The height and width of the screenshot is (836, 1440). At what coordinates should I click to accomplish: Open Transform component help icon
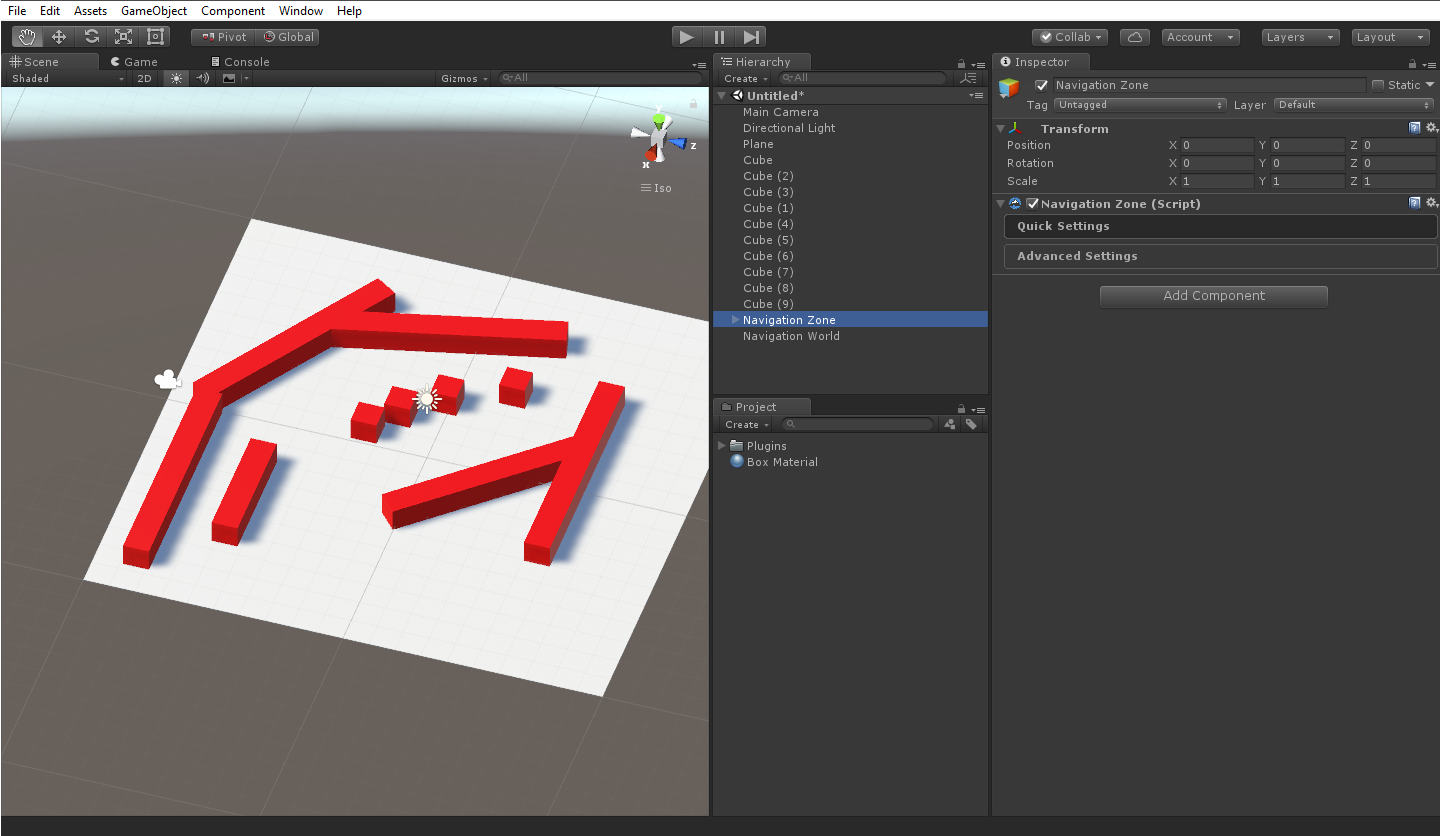(x=1415, y=128)
